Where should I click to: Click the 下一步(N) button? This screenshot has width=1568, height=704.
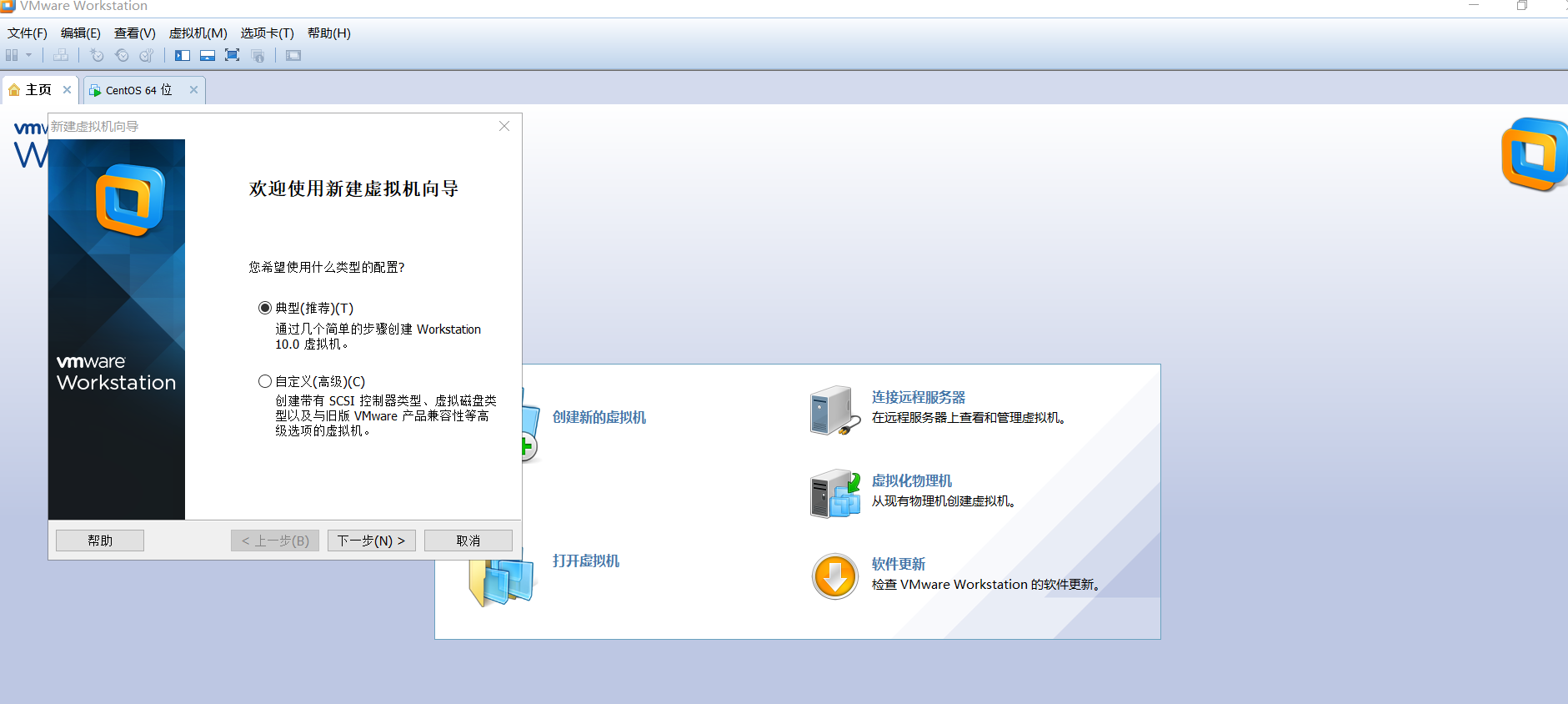[x=371, y=541]
